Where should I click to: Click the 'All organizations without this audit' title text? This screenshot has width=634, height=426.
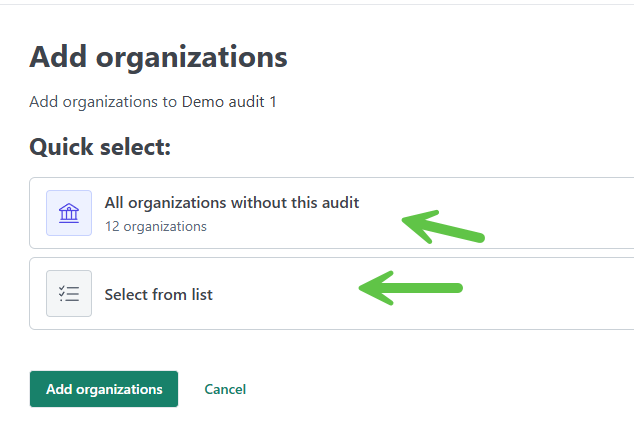[231, 203]
